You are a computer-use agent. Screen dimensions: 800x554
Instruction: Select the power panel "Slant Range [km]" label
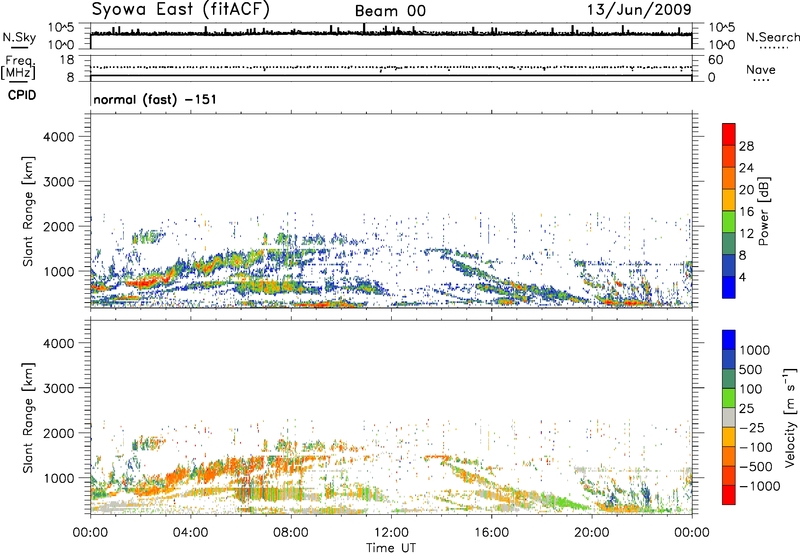point(28,211)
